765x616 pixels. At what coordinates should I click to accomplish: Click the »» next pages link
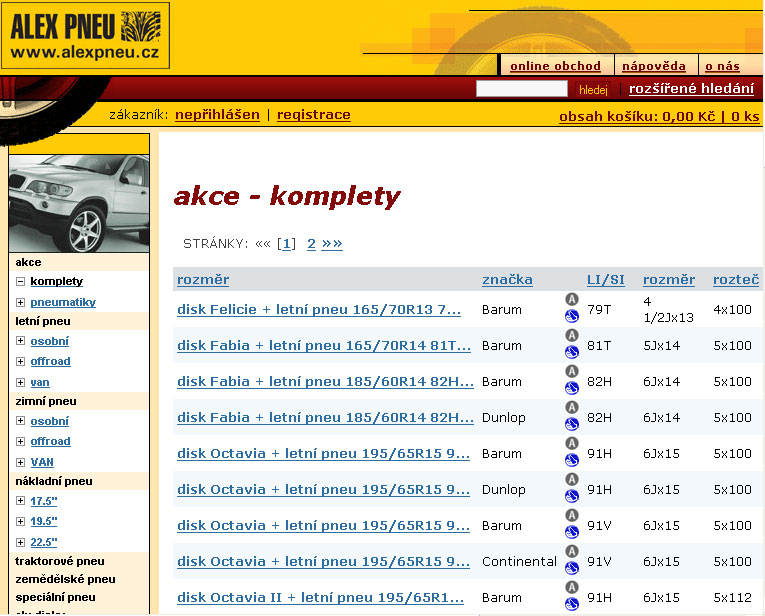point(332,243)
